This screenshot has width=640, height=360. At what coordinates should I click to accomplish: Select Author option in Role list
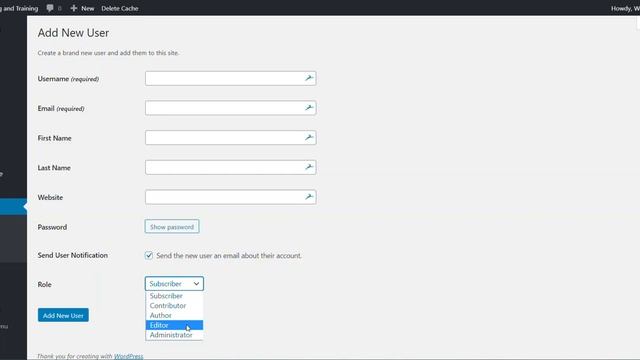coord(174,316)
